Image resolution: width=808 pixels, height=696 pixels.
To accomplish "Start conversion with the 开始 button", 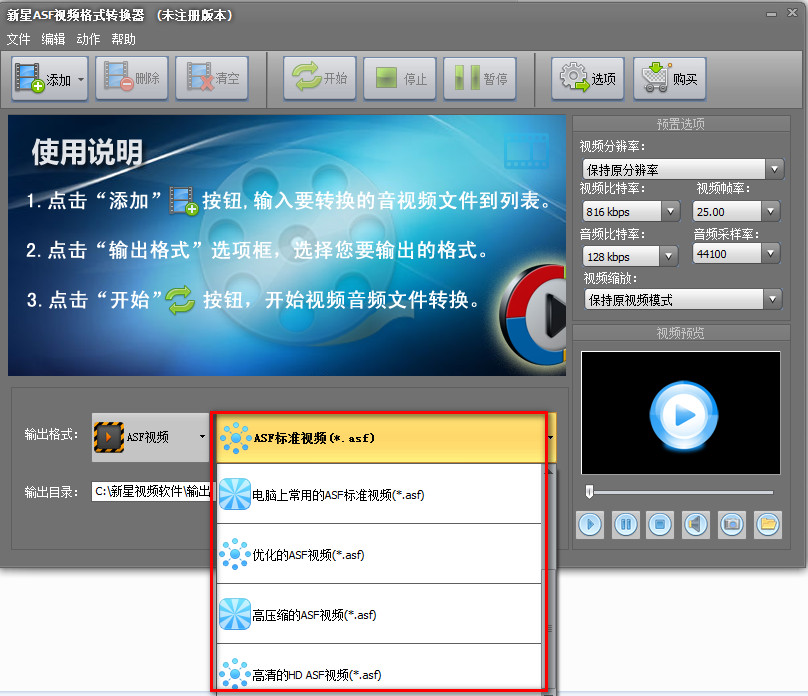I will (x=319, y=78).
